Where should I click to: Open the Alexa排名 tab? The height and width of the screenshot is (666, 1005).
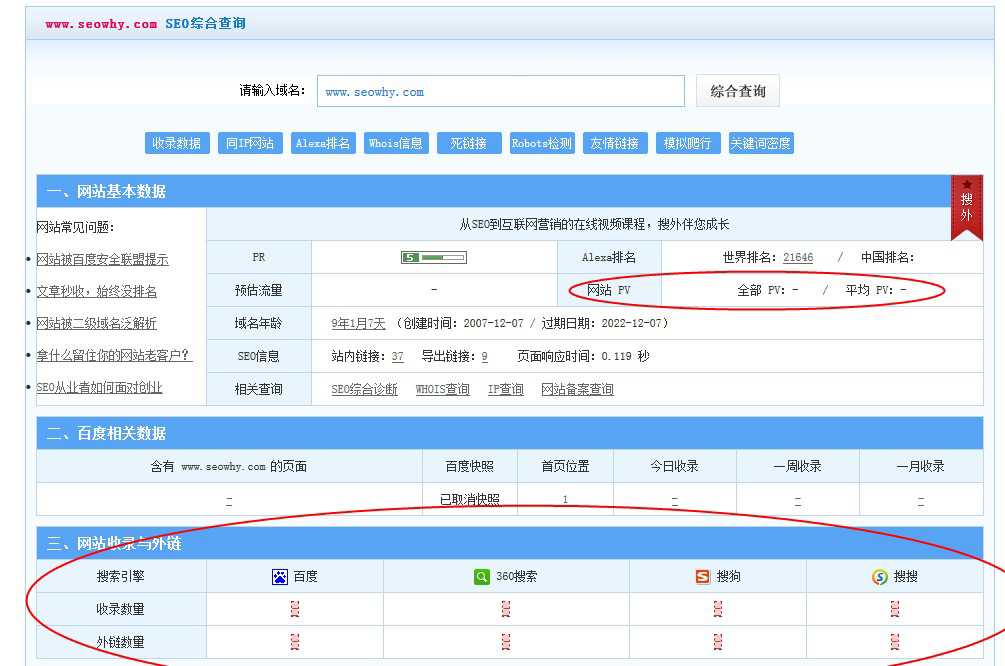click(323, 143)
